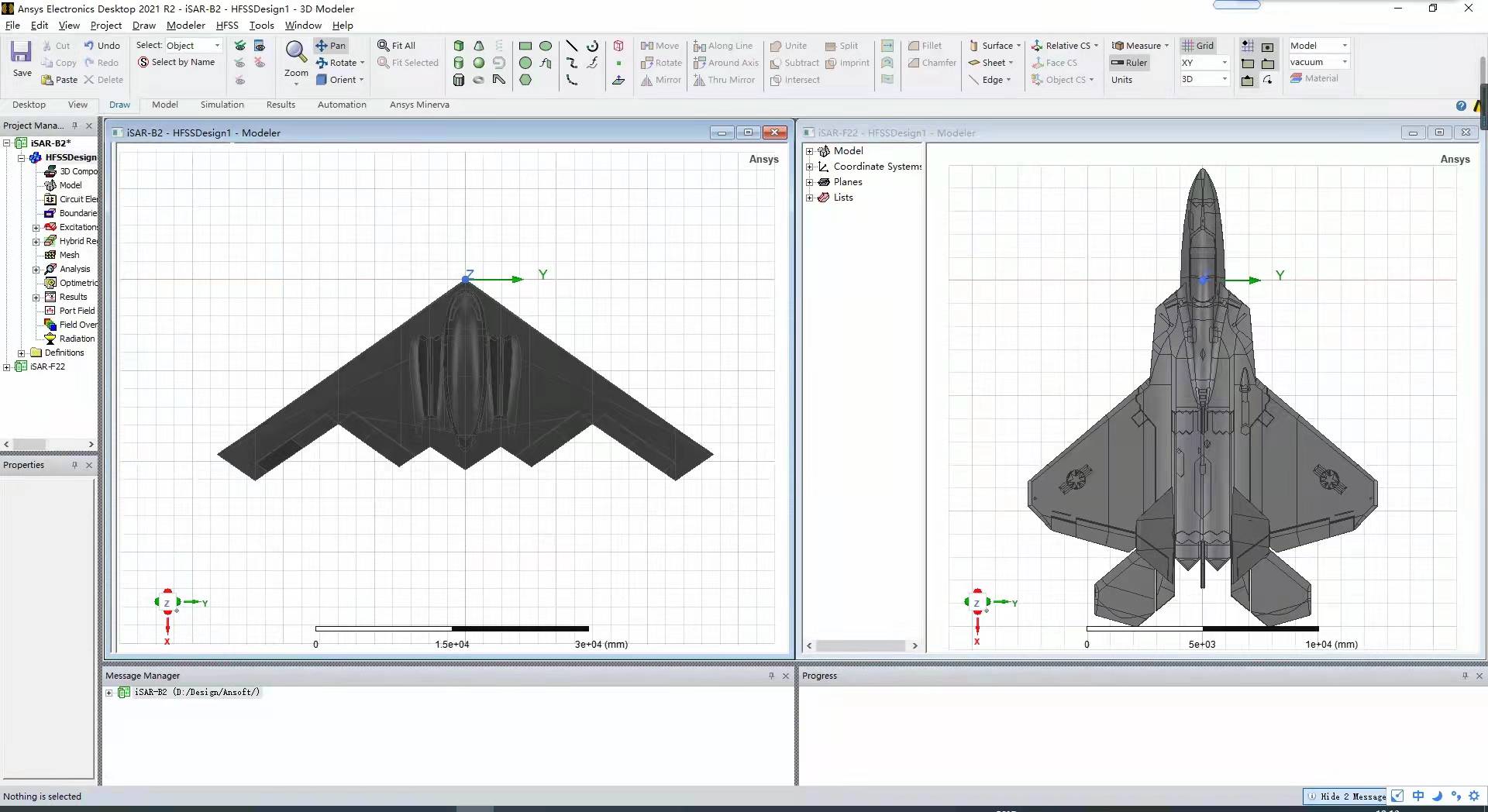Select the Draw circle tool
Viewport: 1488px width, 812px height.
(x=525, y=63)
